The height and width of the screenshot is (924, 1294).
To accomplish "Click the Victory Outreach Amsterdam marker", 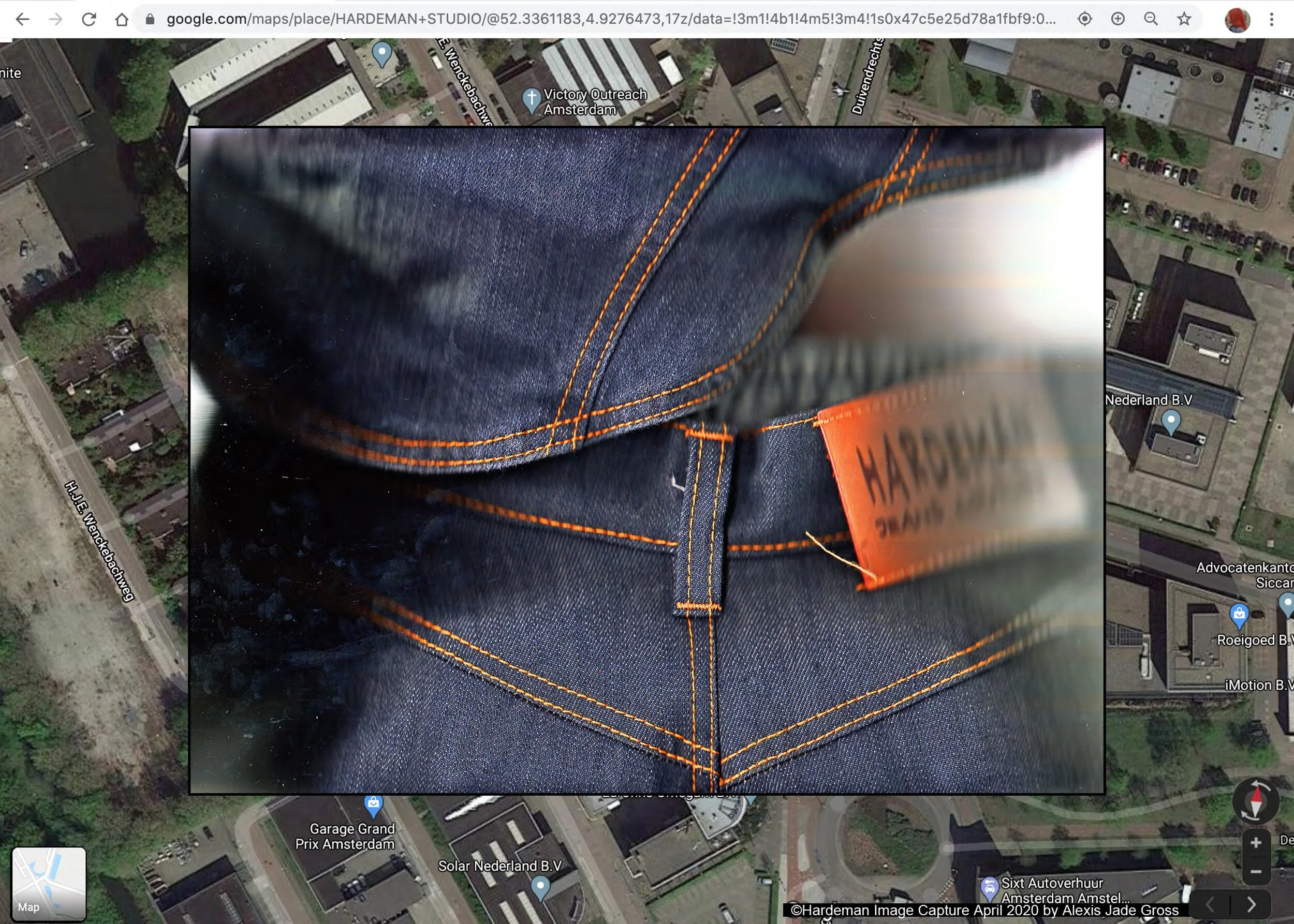I will coord(531,99).
